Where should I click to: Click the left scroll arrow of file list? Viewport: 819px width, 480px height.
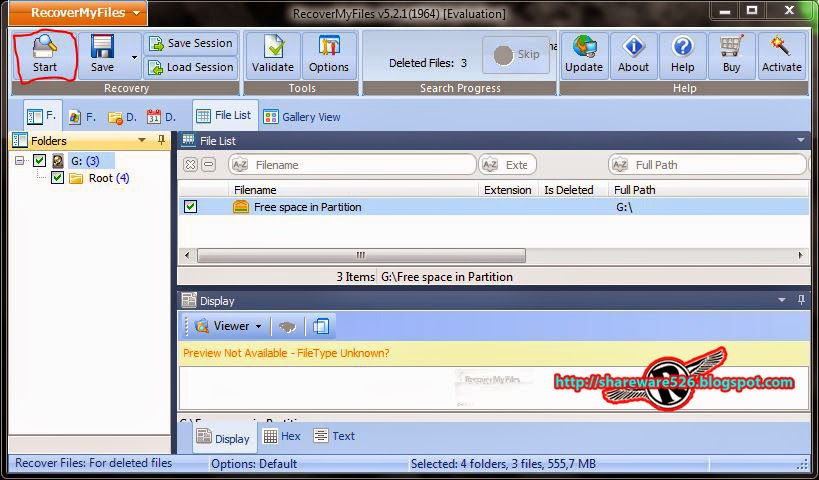coord(188,255)
